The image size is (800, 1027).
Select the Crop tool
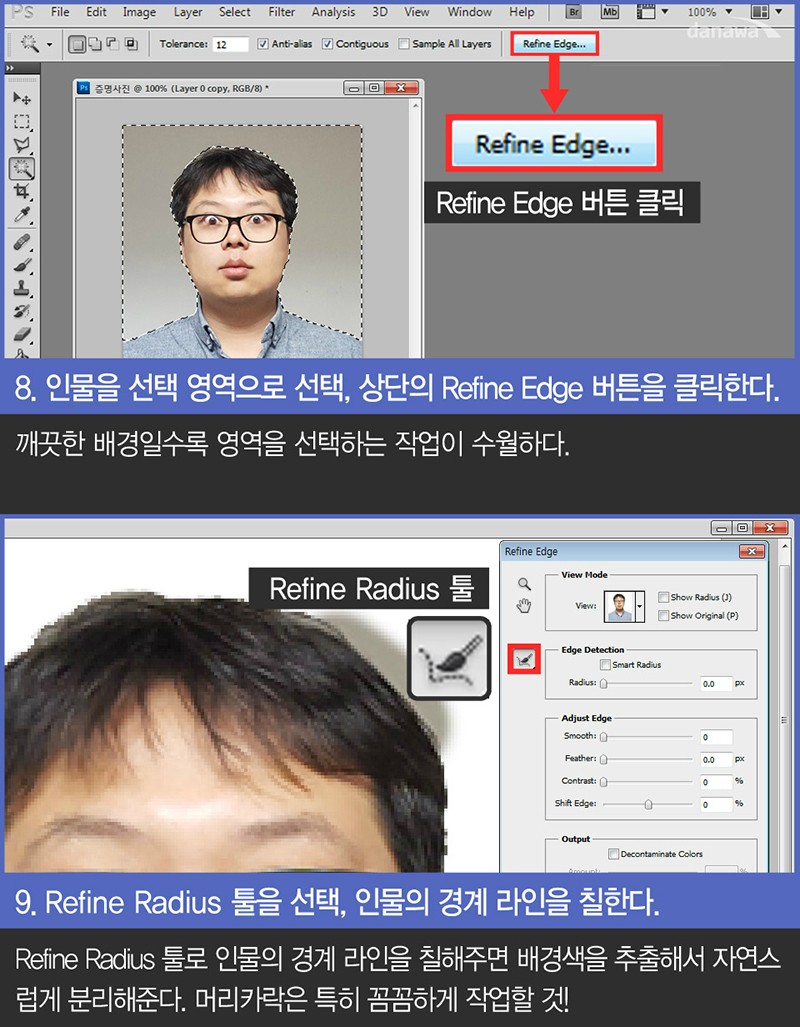point(22,191)
